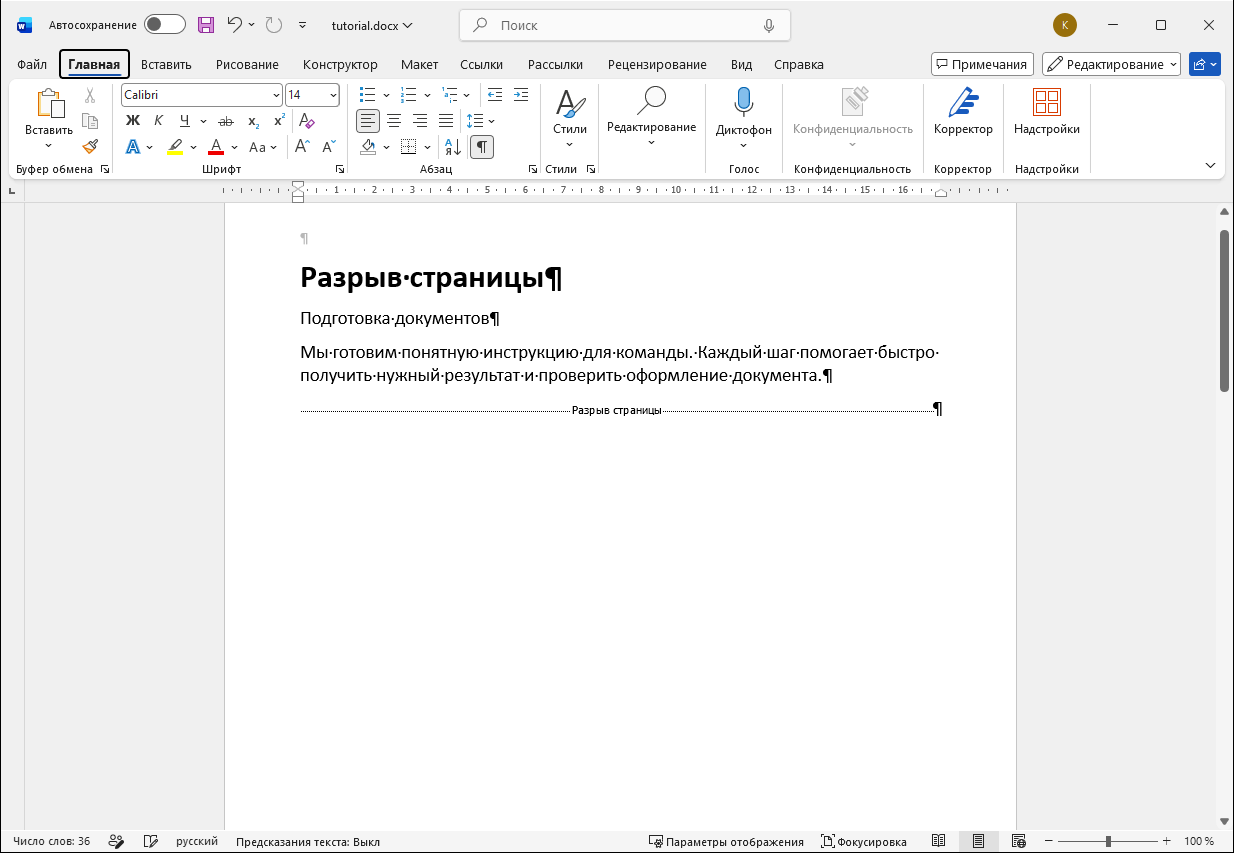Image resolution: width=1234 pixels, height=853 pixels.
Task: Open the bulleted list dropdown arrow
Action: coord(385,95)
